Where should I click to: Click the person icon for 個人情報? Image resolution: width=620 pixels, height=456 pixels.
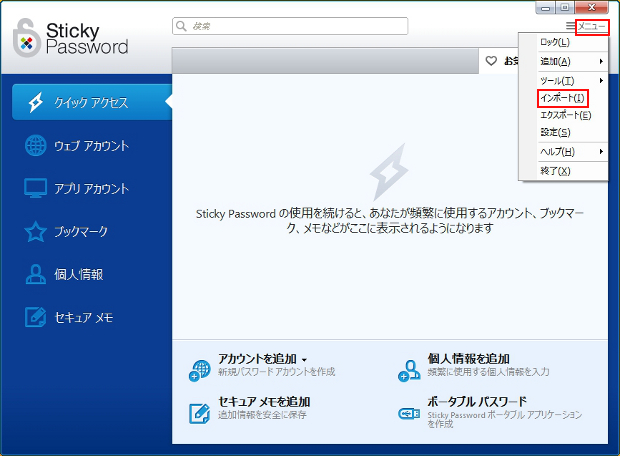pos(36,274)
